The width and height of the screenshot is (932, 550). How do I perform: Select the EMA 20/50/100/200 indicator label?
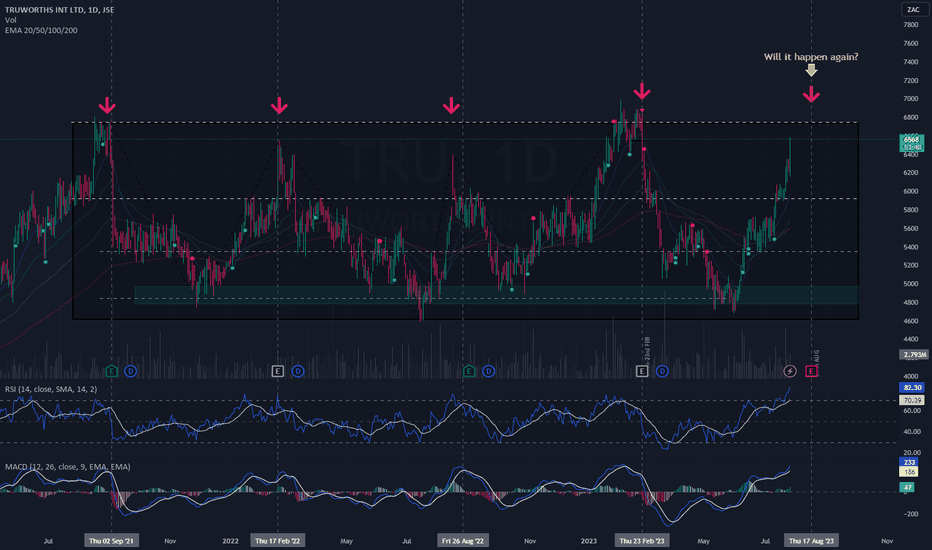pyautogui.click(x=41, y=30)
